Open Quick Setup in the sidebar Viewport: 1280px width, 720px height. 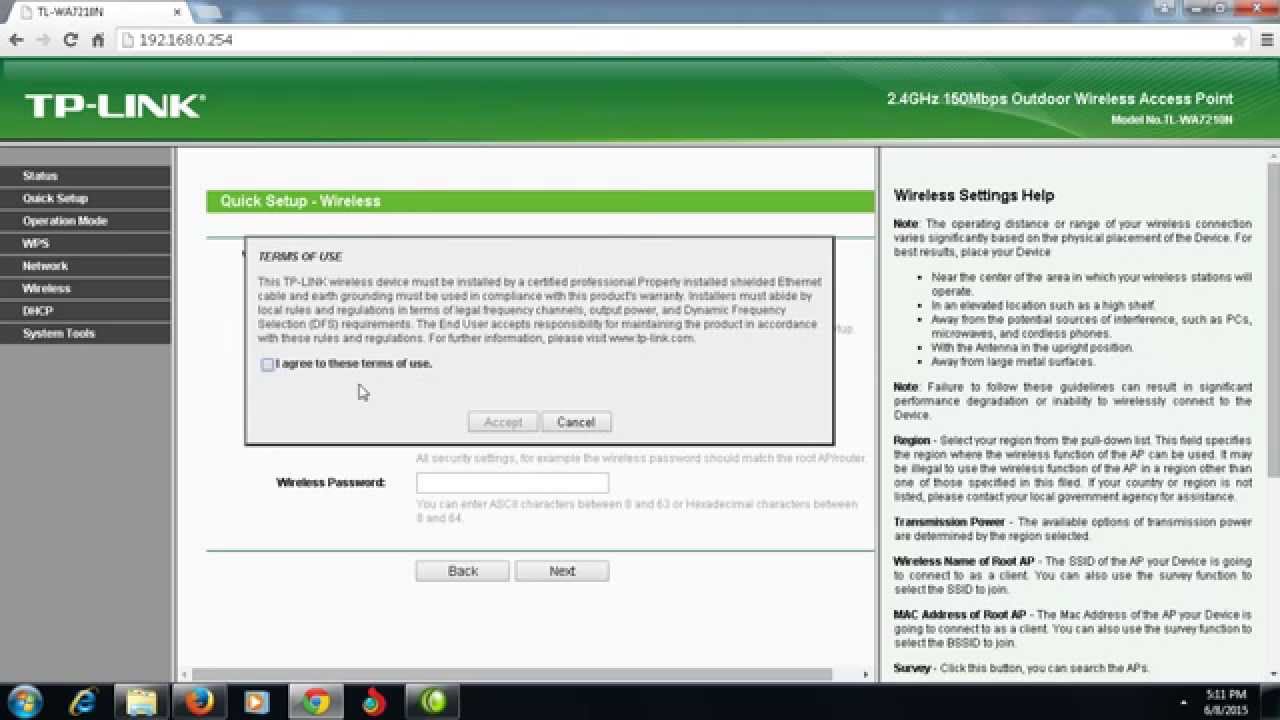pyautogui.click(x=85, y=199)
